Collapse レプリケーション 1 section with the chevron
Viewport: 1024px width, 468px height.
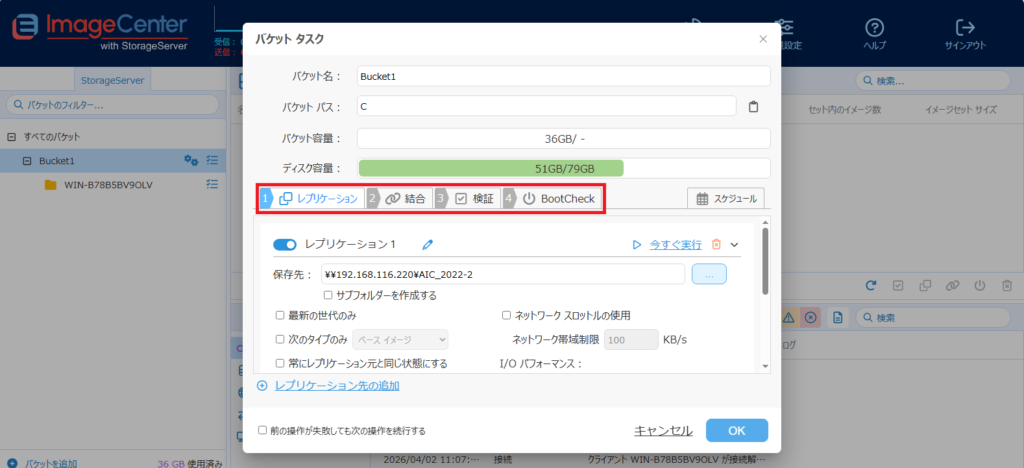(x=734, y=243)
